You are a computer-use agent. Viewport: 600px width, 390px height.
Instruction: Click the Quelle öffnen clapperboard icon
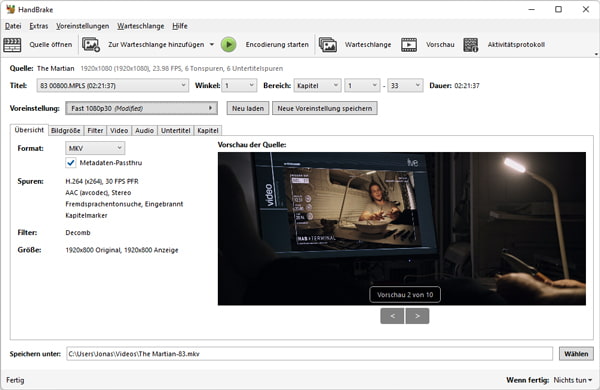(x=12, y=45)
